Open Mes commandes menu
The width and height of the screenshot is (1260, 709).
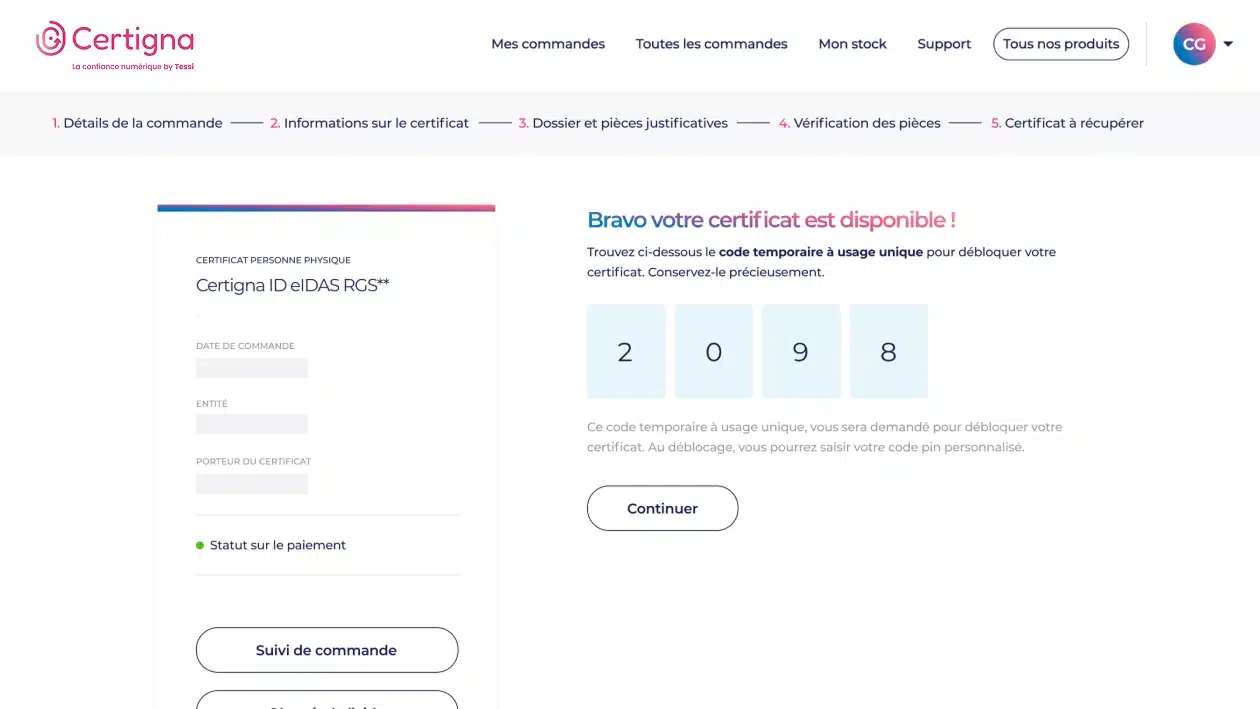pyautogui.click(x=548, y=44)
